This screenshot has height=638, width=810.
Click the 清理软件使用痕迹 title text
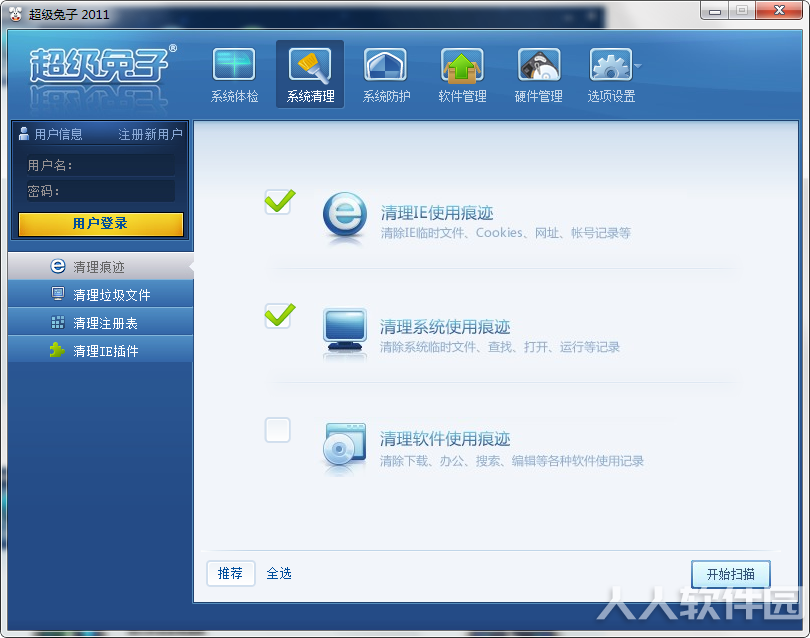(445, 439)
